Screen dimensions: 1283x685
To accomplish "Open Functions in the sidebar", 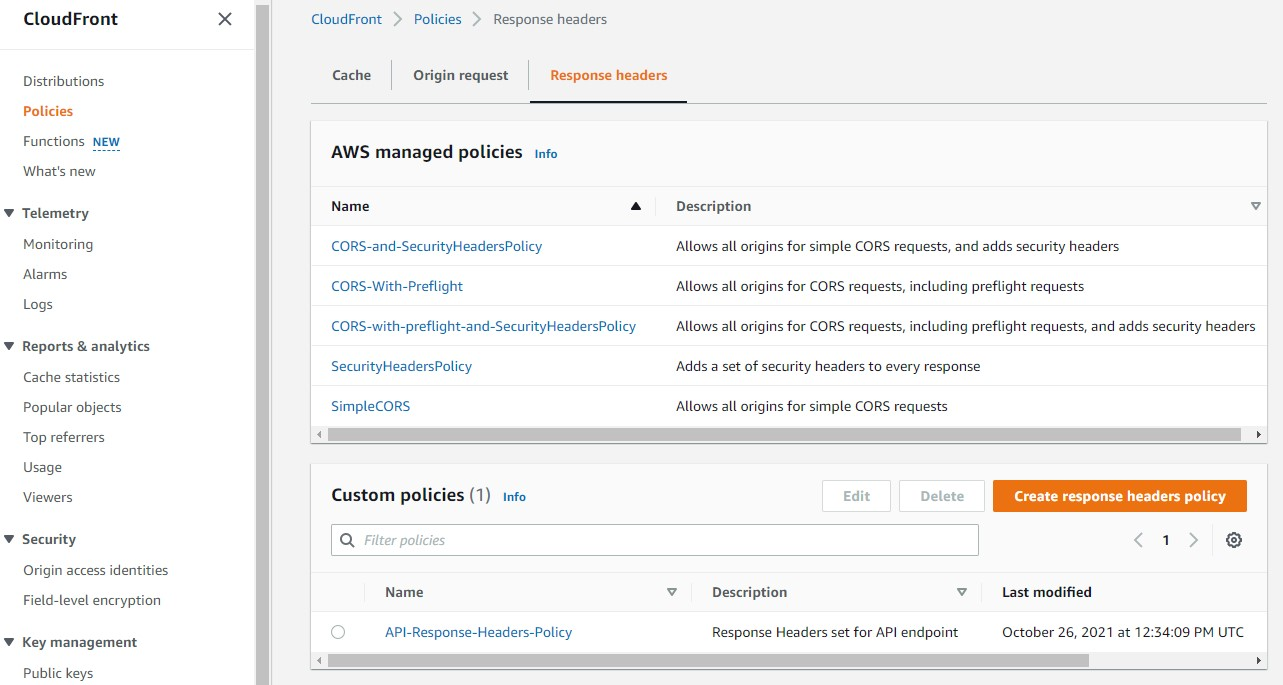I will click(x=54, y=141).
